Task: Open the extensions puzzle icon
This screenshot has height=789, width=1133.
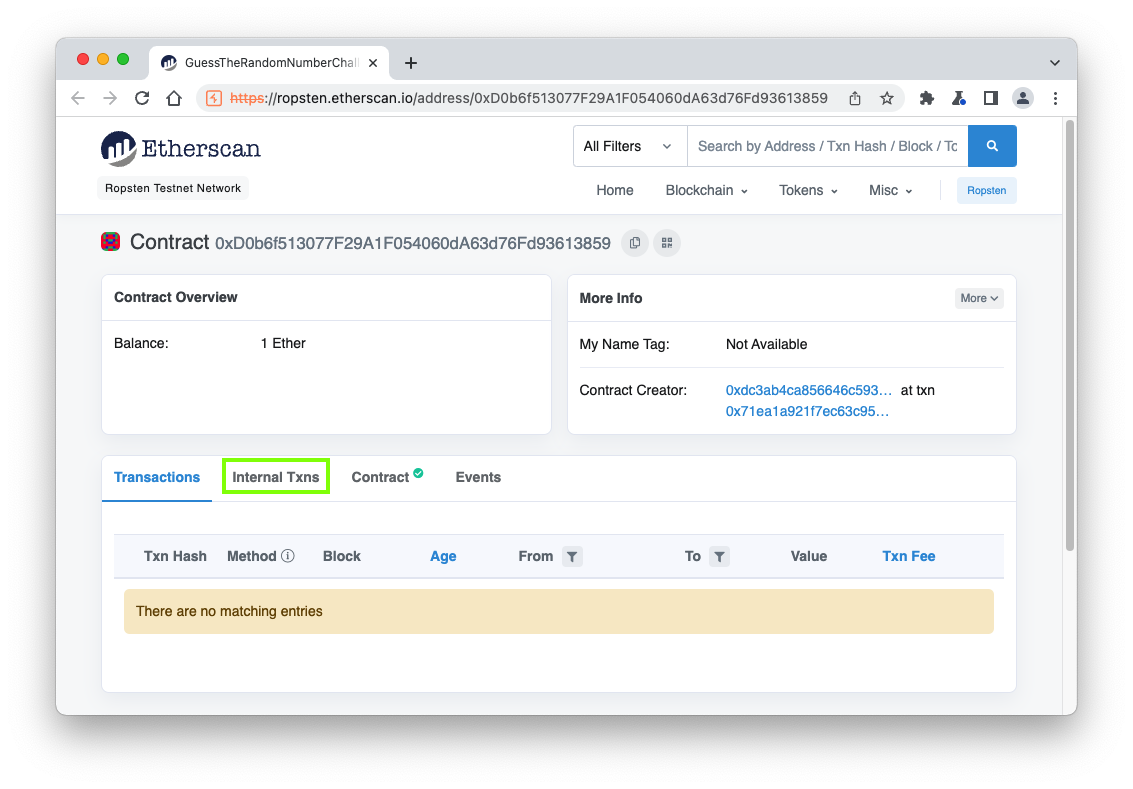Action: pyautogui.click(x=926, y=98)
